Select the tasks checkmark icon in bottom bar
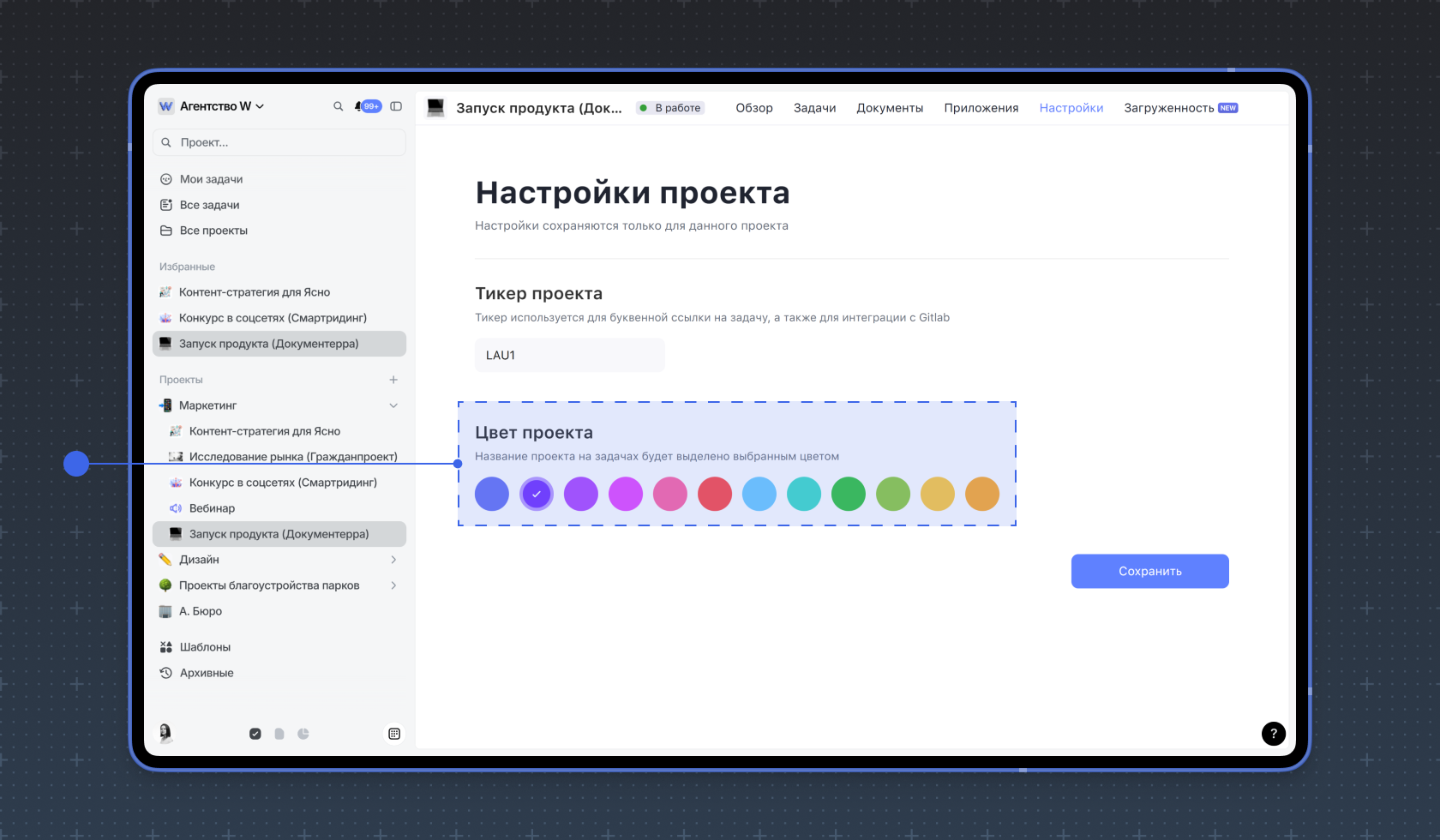The width and height of the screenshot is (1440, 840). 255,734
